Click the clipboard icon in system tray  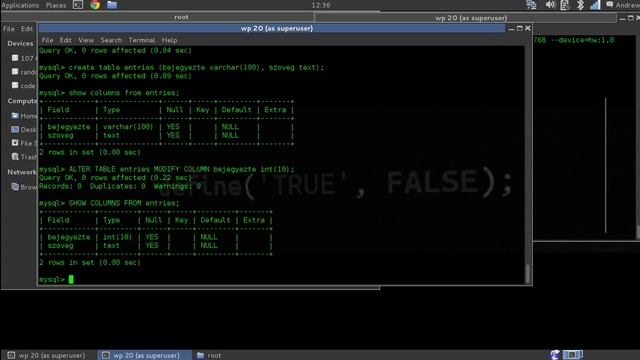click(565, 5)
